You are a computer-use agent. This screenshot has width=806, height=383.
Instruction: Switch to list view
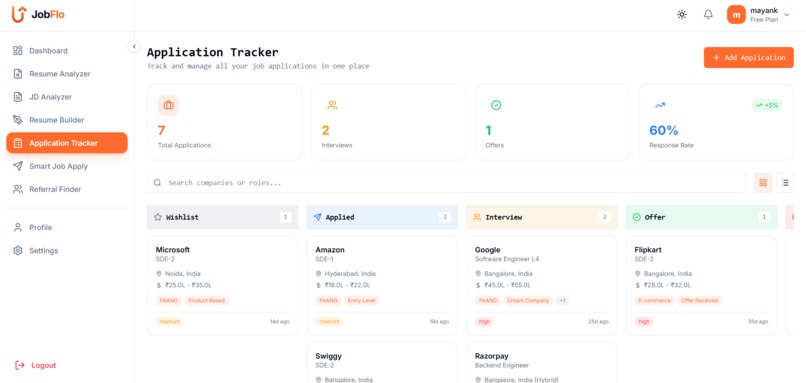(785, 183)
